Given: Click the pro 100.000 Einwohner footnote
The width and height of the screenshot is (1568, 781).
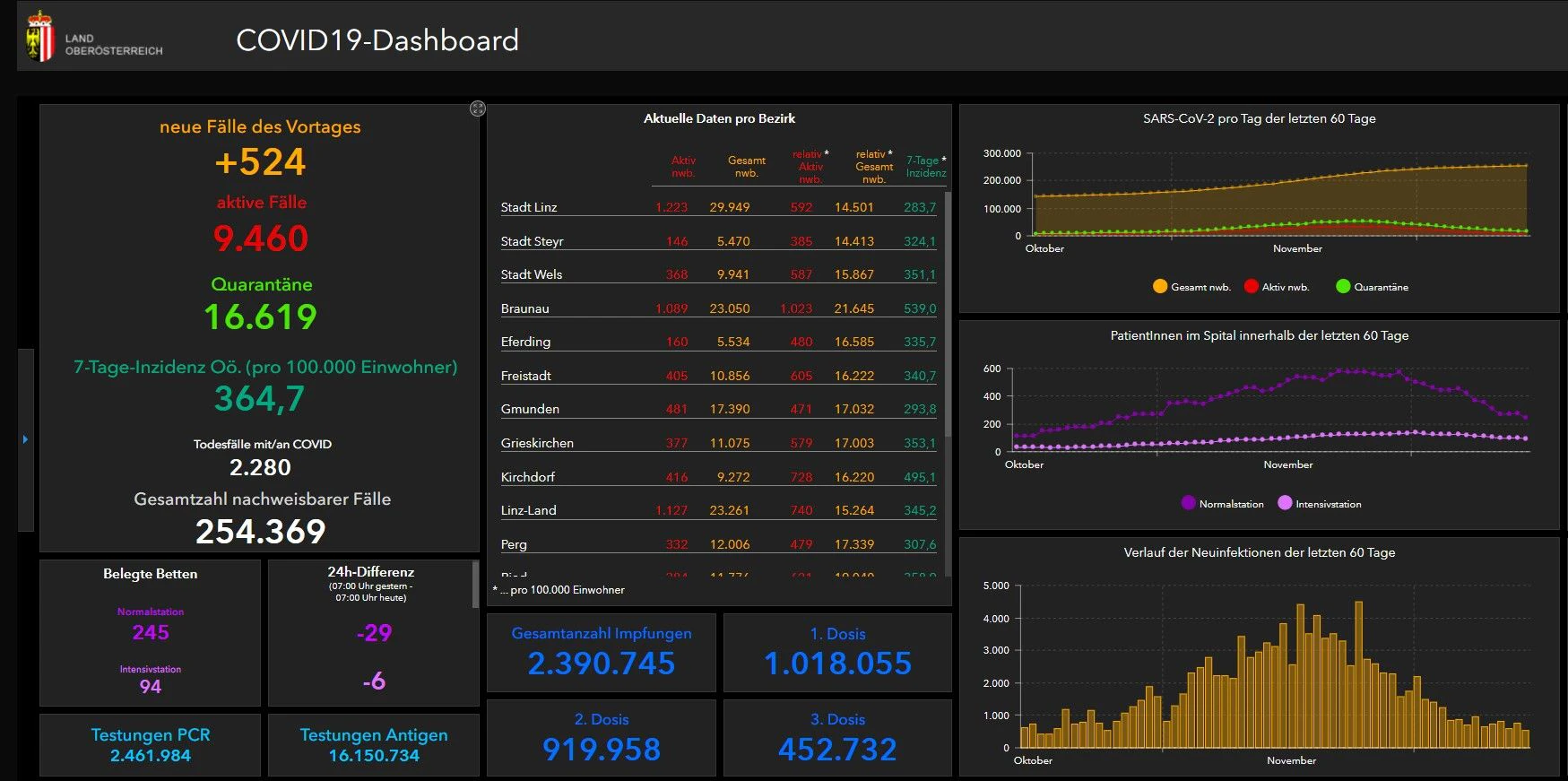Looking at the screenshot, I should (x=559, y=590).
